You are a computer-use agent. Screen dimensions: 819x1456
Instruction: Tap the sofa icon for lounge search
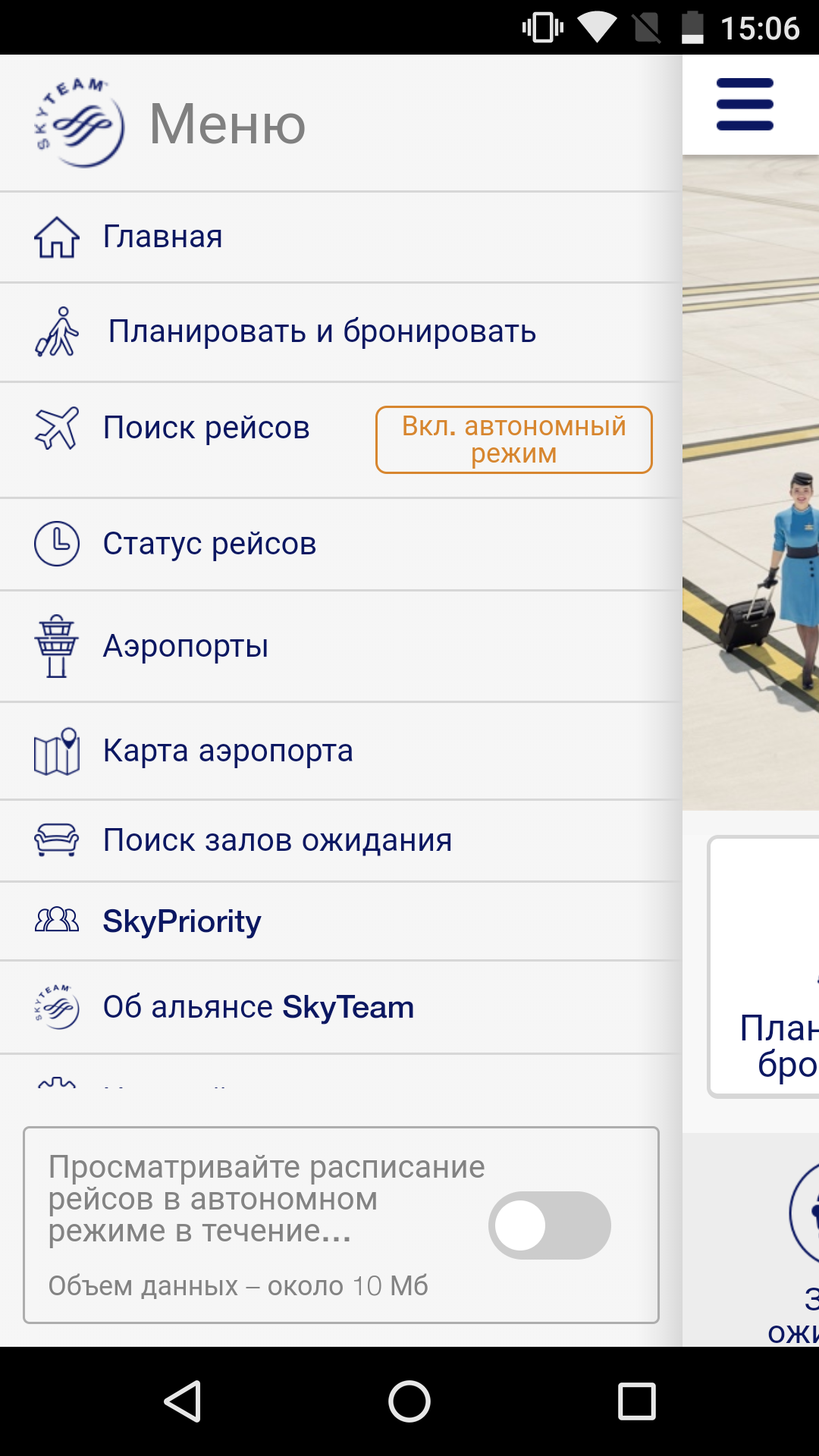pos(57,840)
